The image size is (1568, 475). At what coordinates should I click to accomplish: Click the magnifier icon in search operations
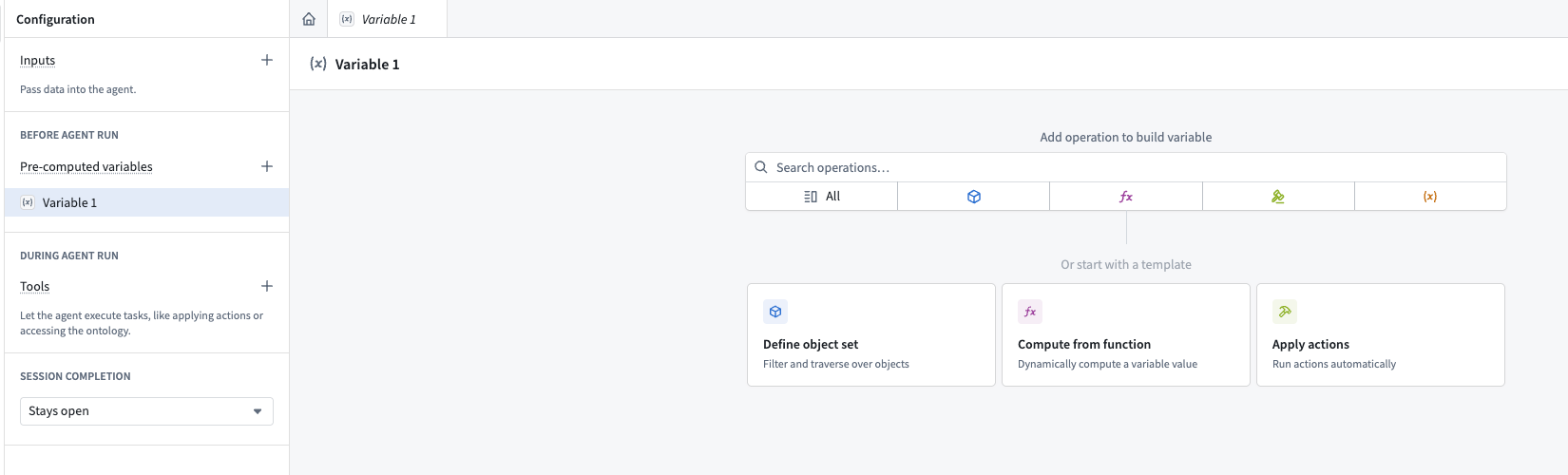(x=761, y=167)
